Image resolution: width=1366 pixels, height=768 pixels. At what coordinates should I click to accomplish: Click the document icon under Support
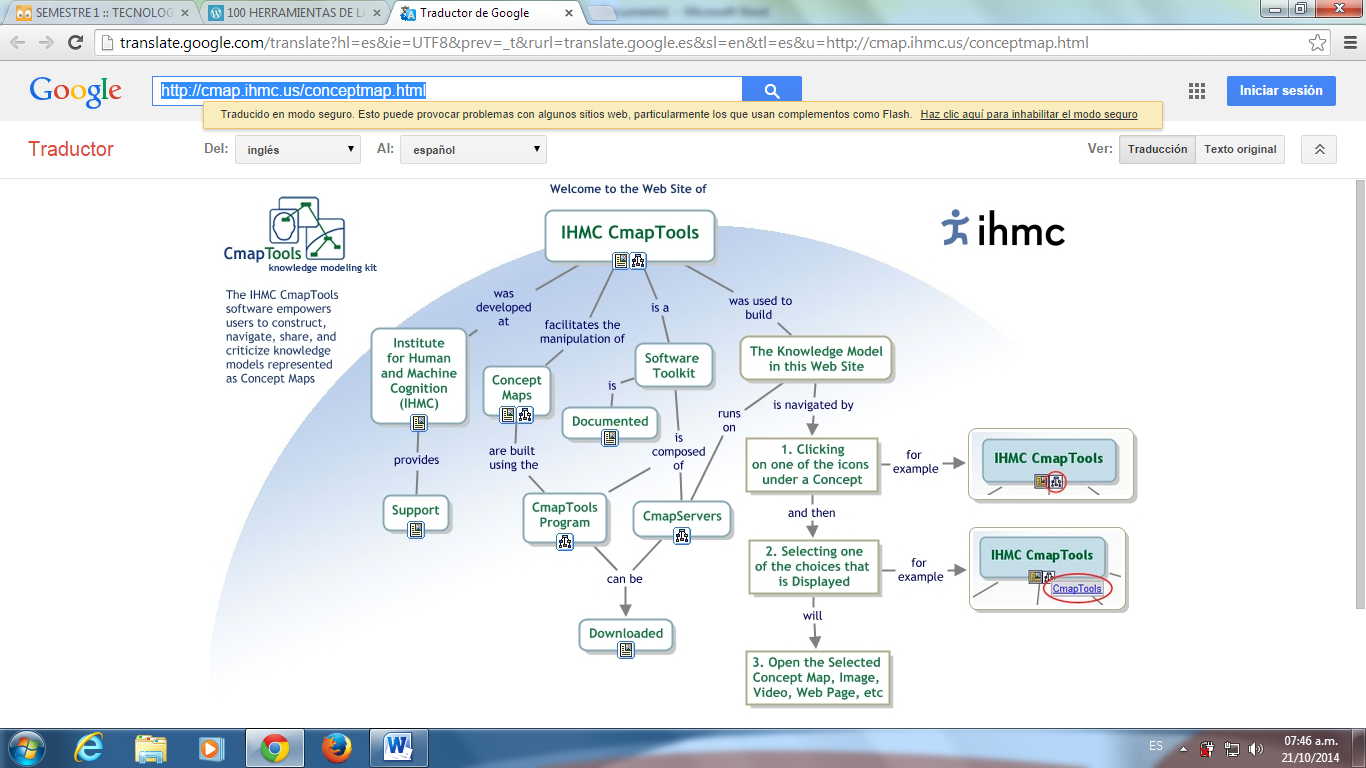(x=416, y=530)
